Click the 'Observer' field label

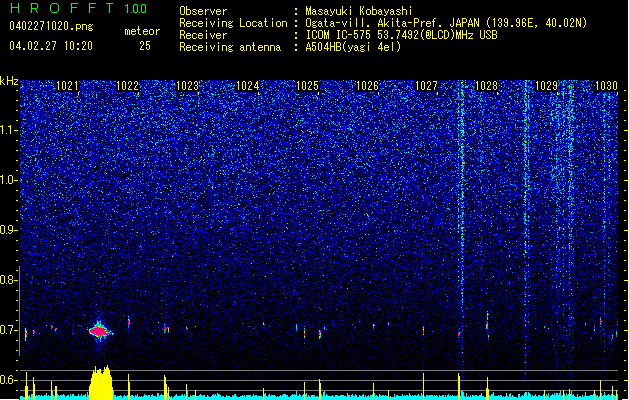coord(203,11)
